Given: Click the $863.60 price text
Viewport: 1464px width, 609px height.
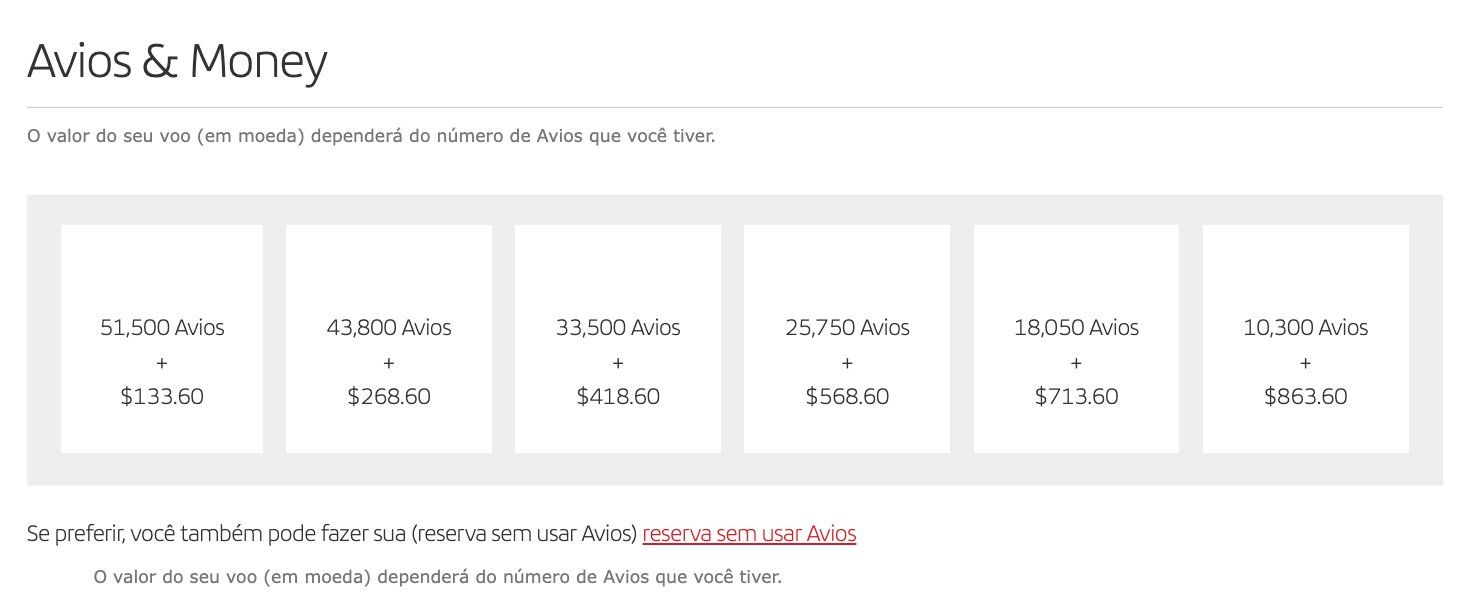Looking at the screenshot, I should point(1306,397).
